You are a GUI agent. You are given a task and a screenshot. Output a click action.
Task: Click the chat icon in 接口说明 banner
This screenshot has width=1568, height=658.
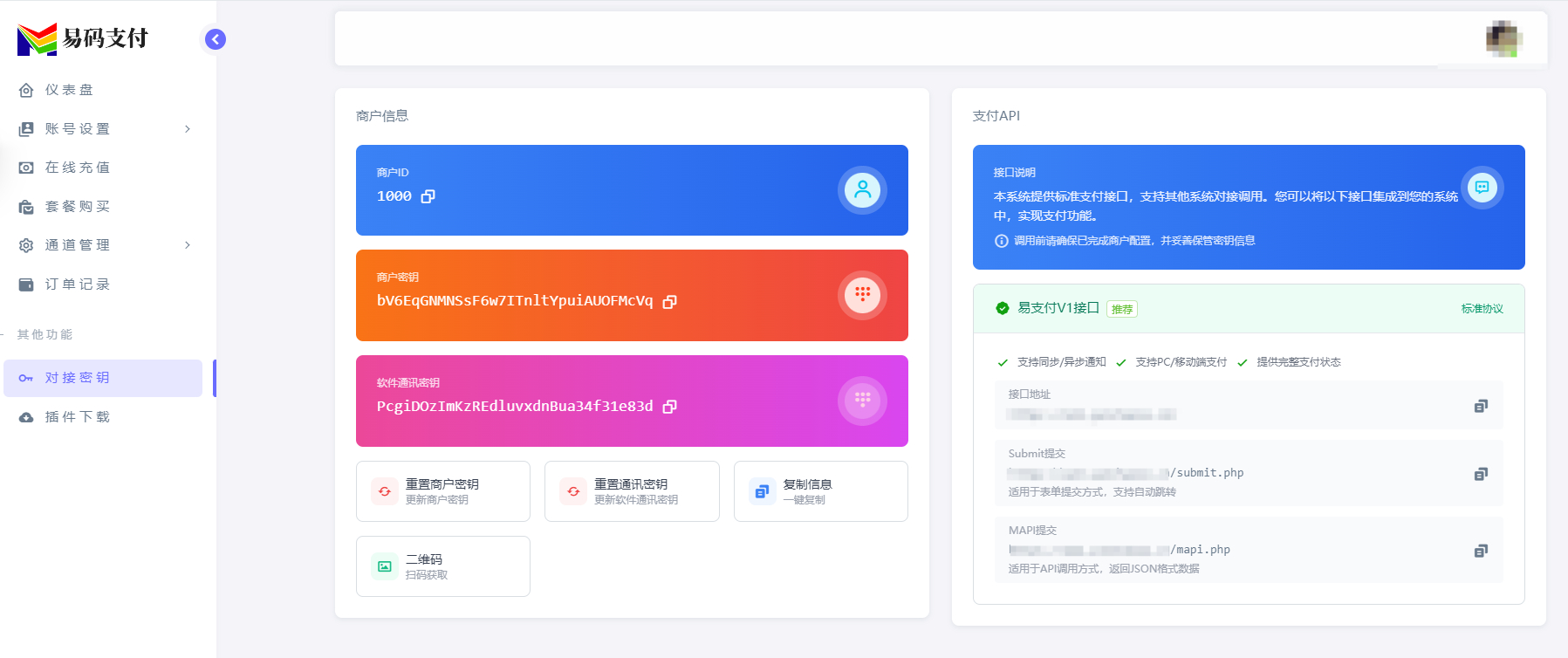1482,187
